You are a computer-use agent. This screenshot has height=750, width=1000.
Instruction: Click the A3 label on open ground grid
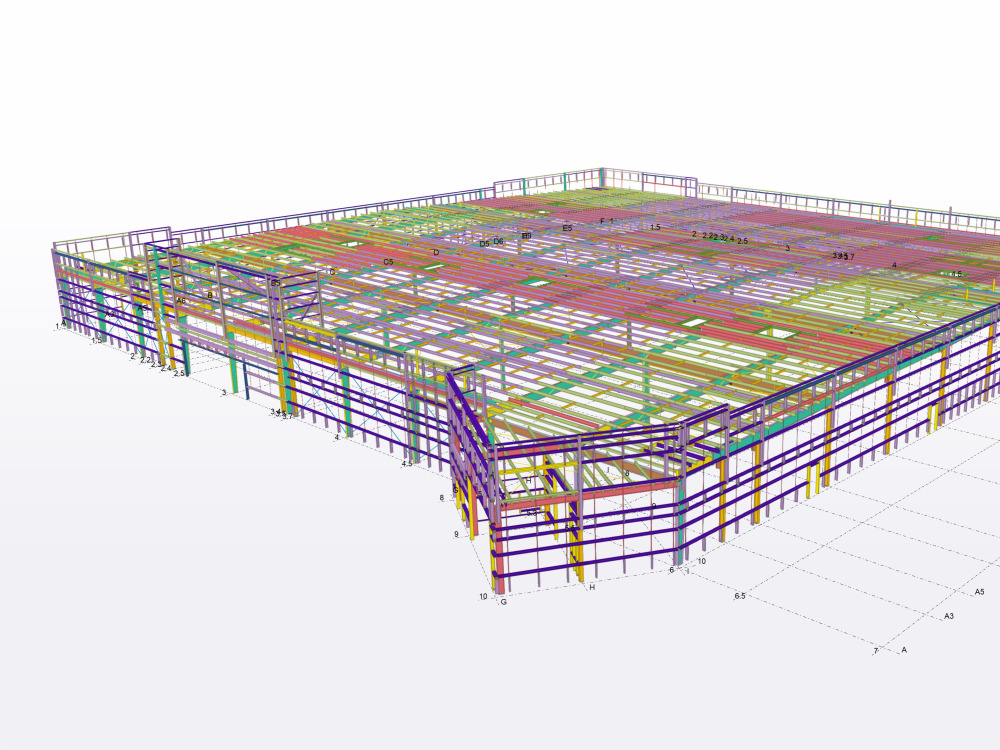tap(949, 616)
